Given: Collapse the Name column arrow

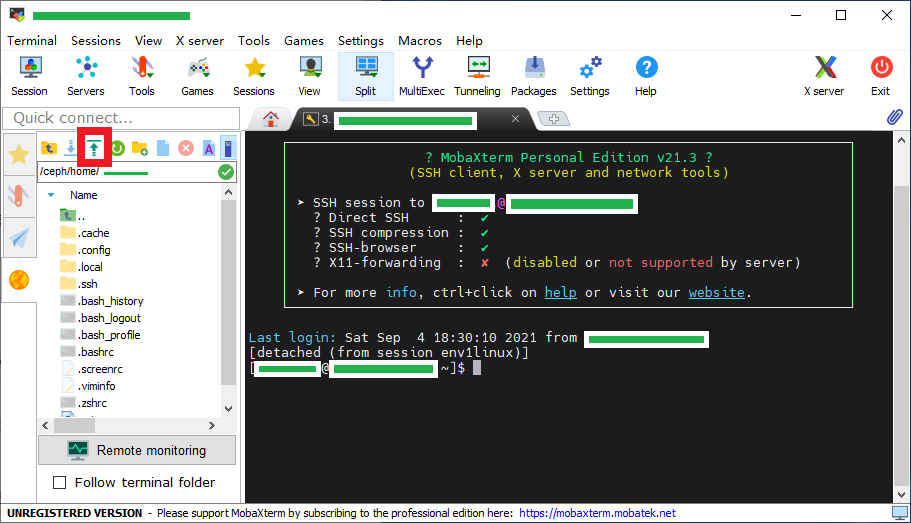Looking at the screenshot, I should point(51,195).
